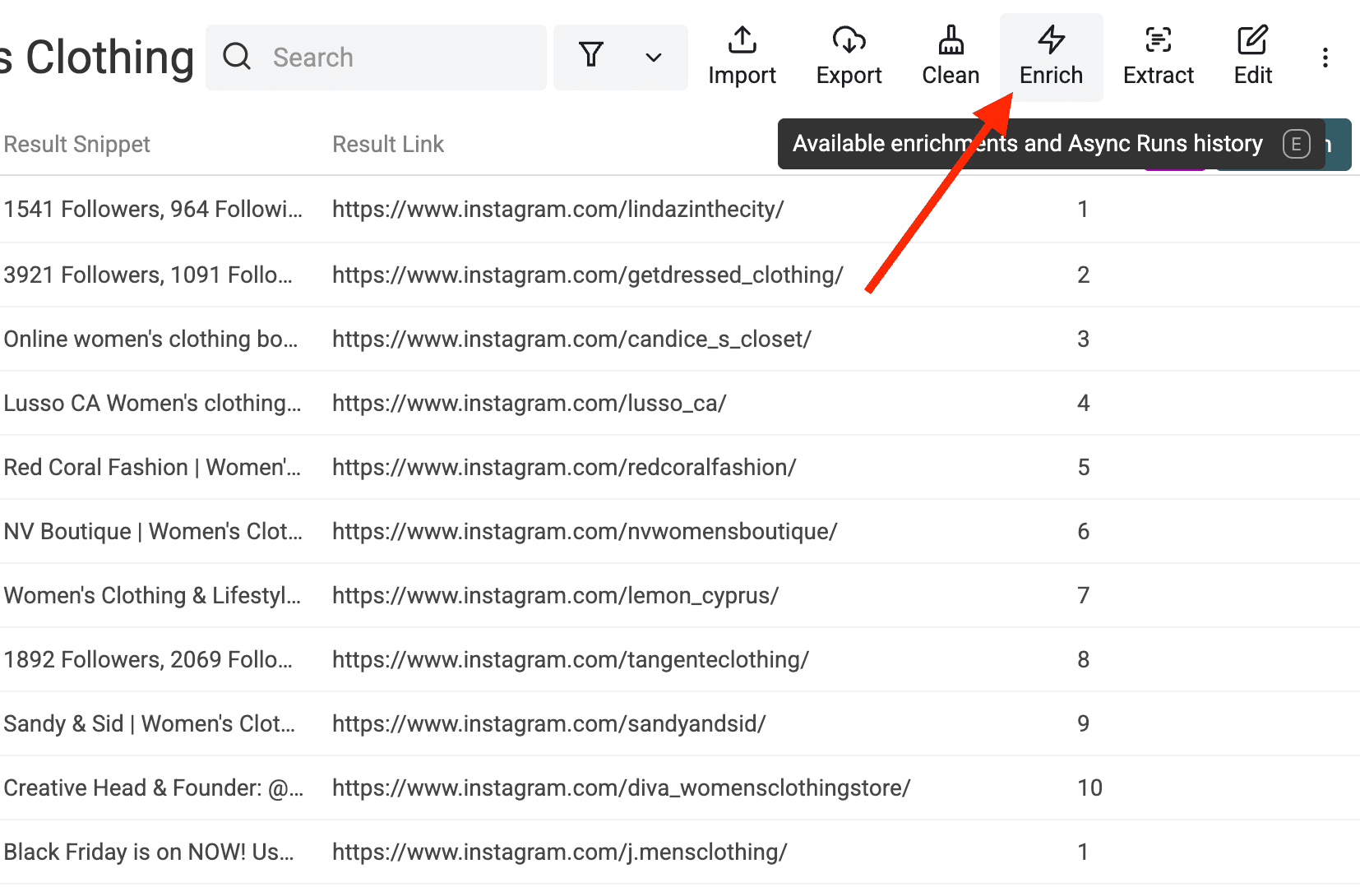
Task: Expand the filter dropdown chevron
Action: click(654, 58)
